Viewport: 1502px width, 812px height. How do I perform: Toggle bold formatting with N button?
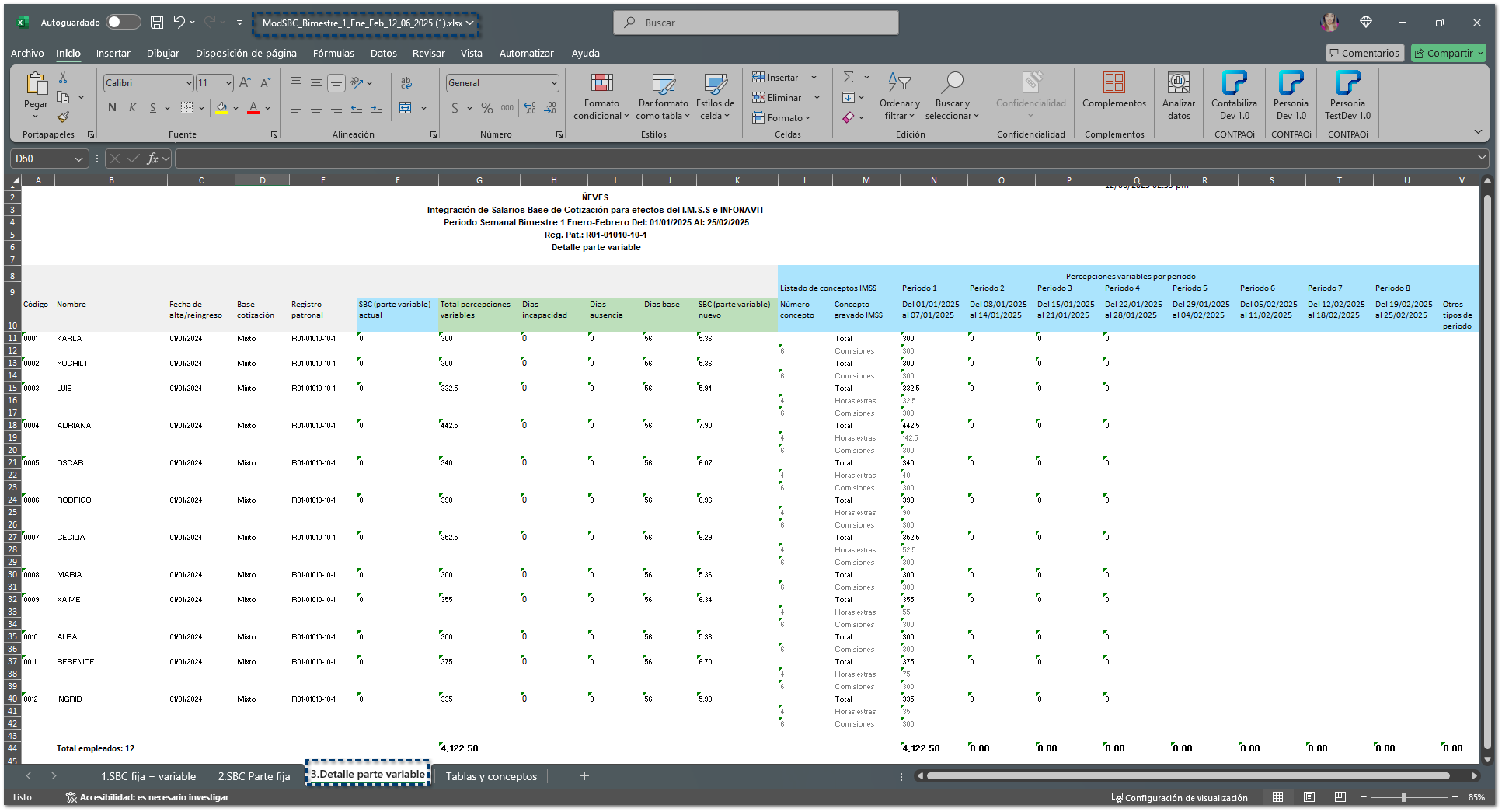click(113, 108)
